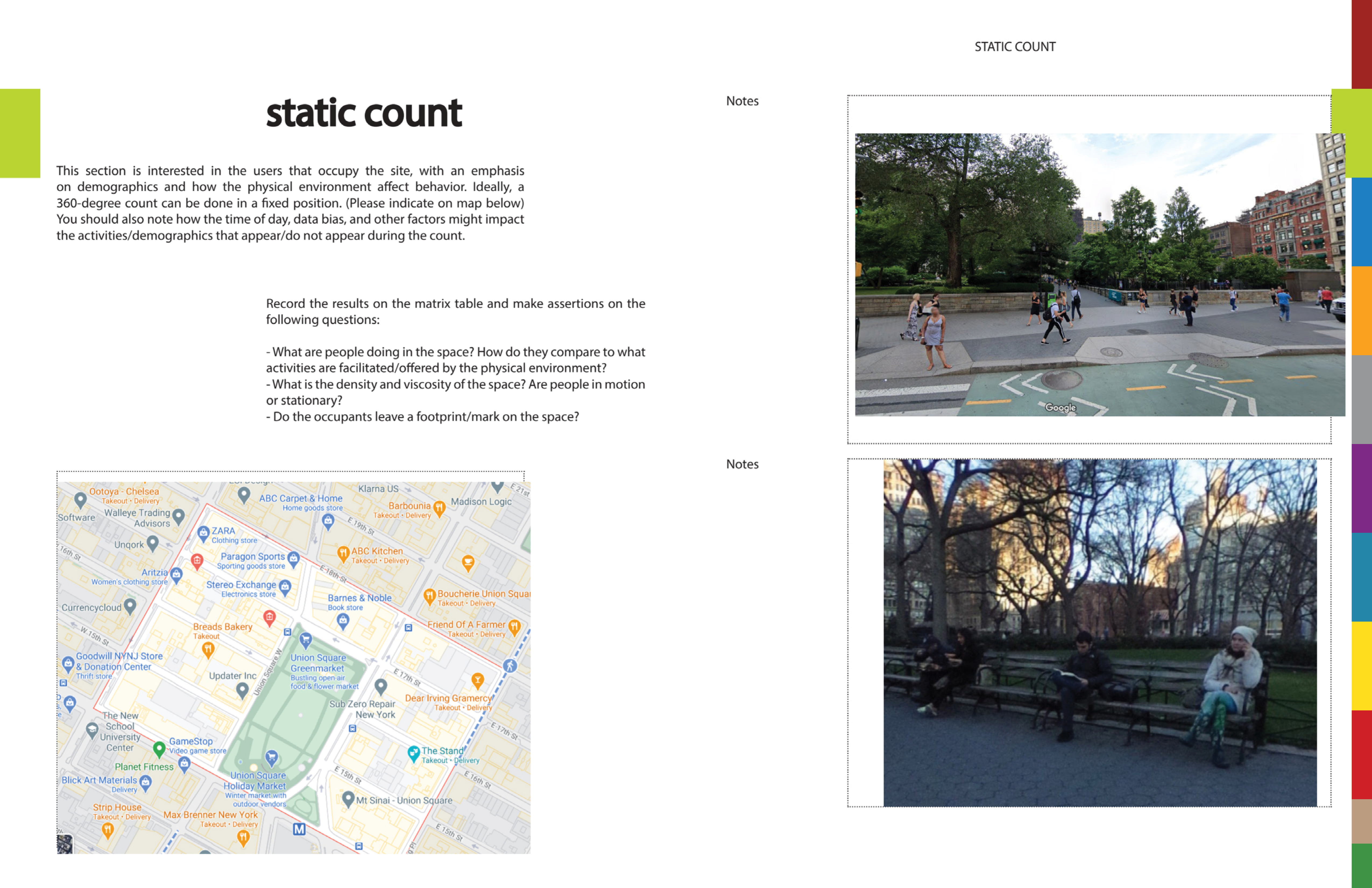Image resolution: width=1372 pixels, height=888 pixels.
Task: Click the orange section tab on right edge
Action: 1362,311
